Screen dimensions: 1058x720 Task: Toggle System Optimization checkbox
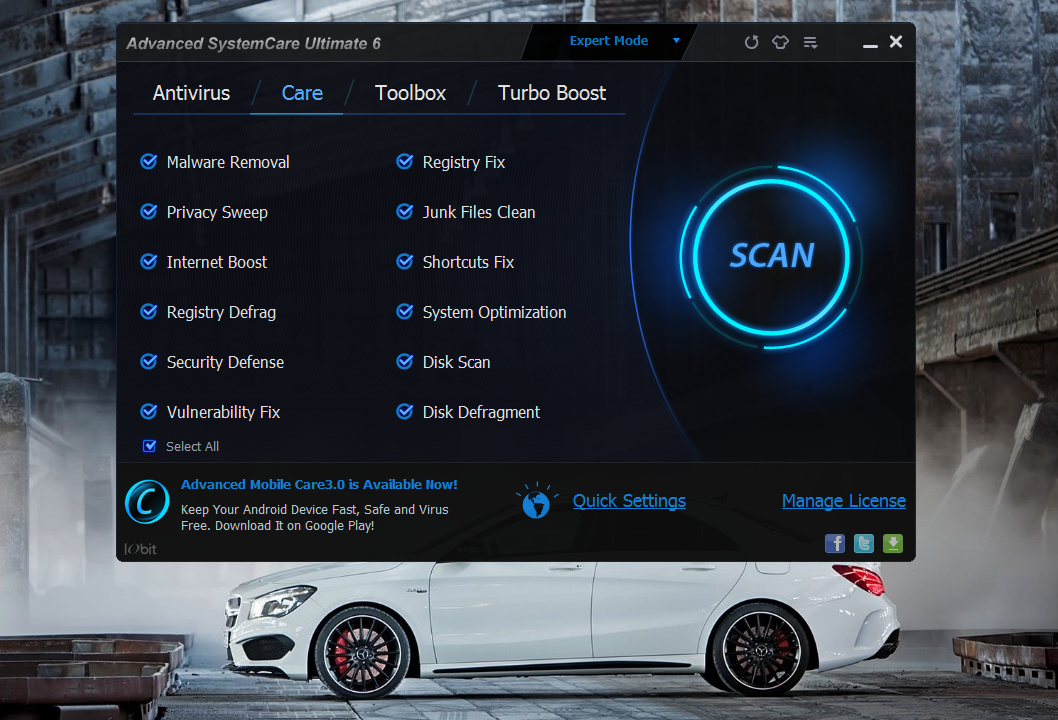coord(405,312)
